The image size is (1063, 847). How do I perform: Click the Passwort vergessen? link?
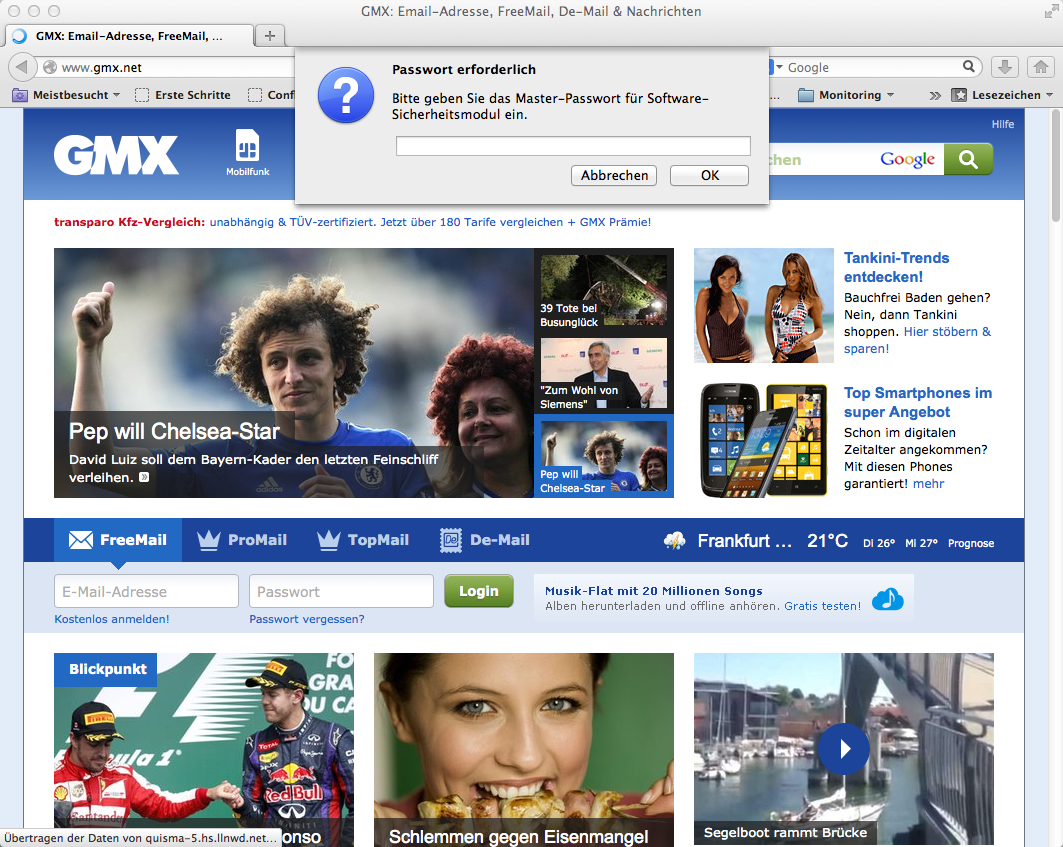(x=307, y=619)
